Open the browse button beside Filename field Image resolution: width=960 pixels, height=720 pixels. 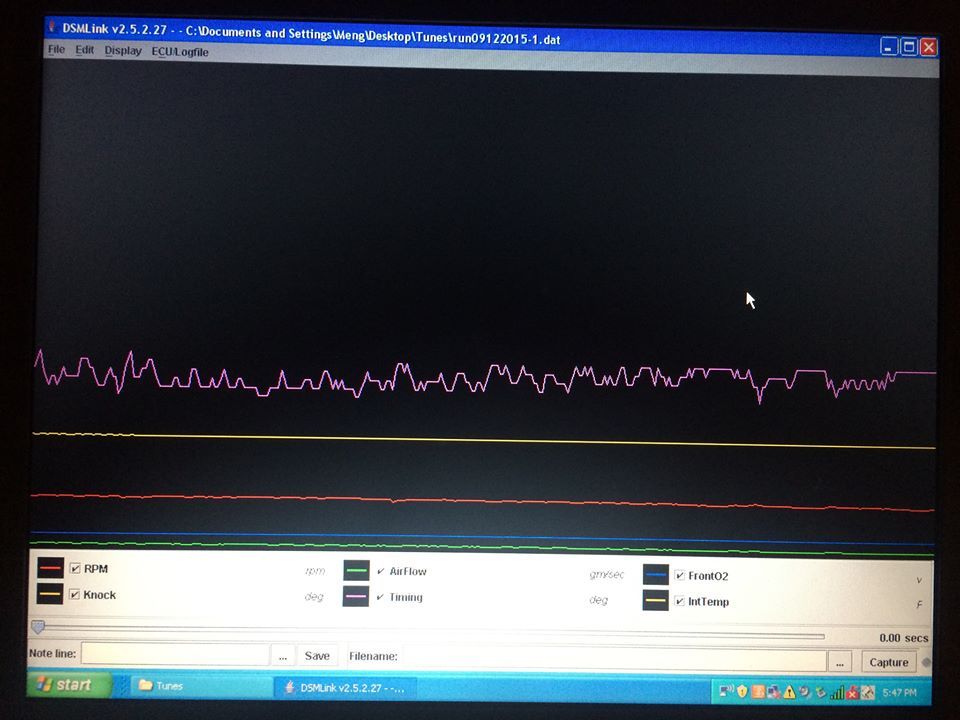click(840, 662)
